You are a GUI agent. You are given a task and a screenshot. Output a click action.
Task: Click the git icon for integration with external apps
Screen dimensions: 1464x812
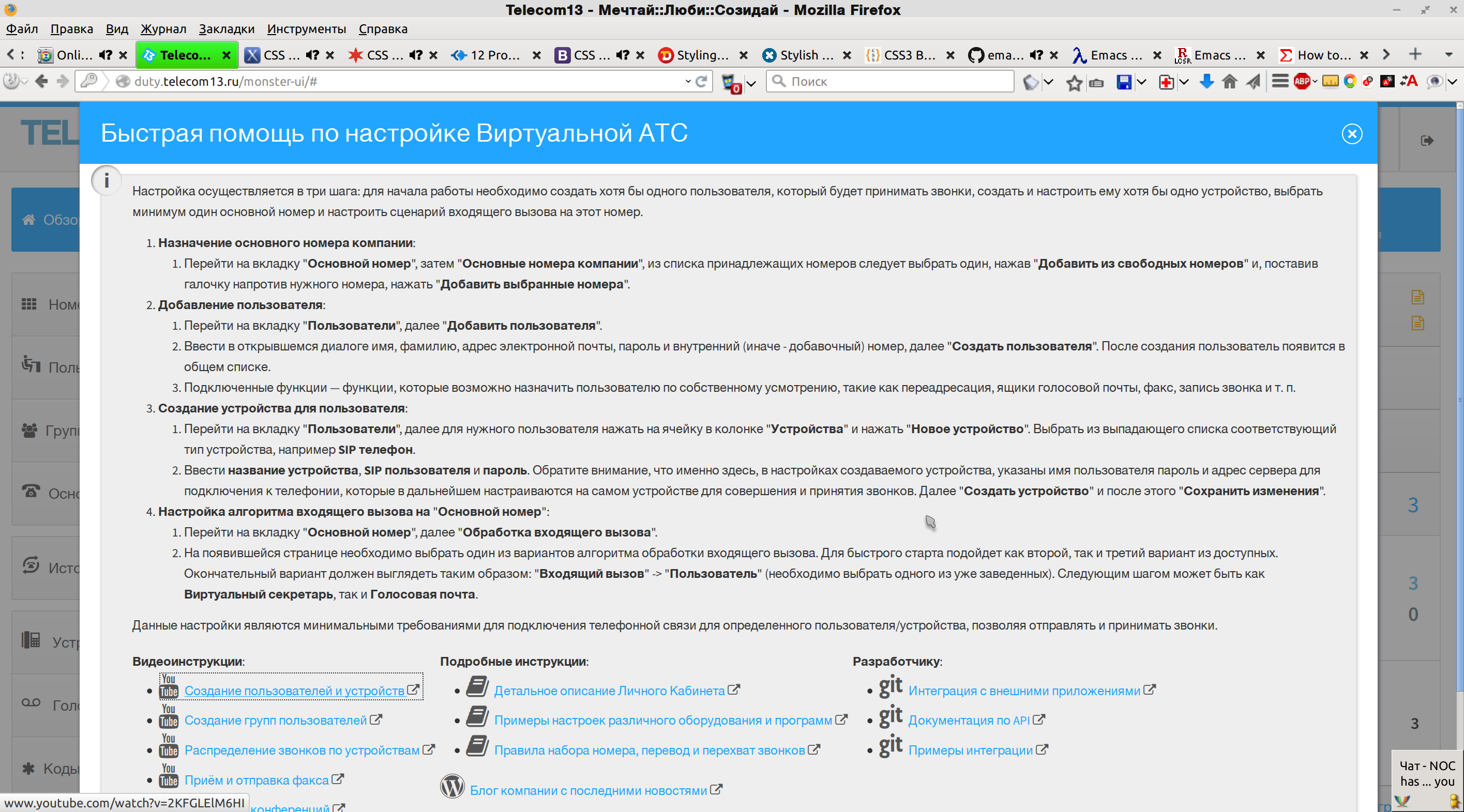[891, 687]
